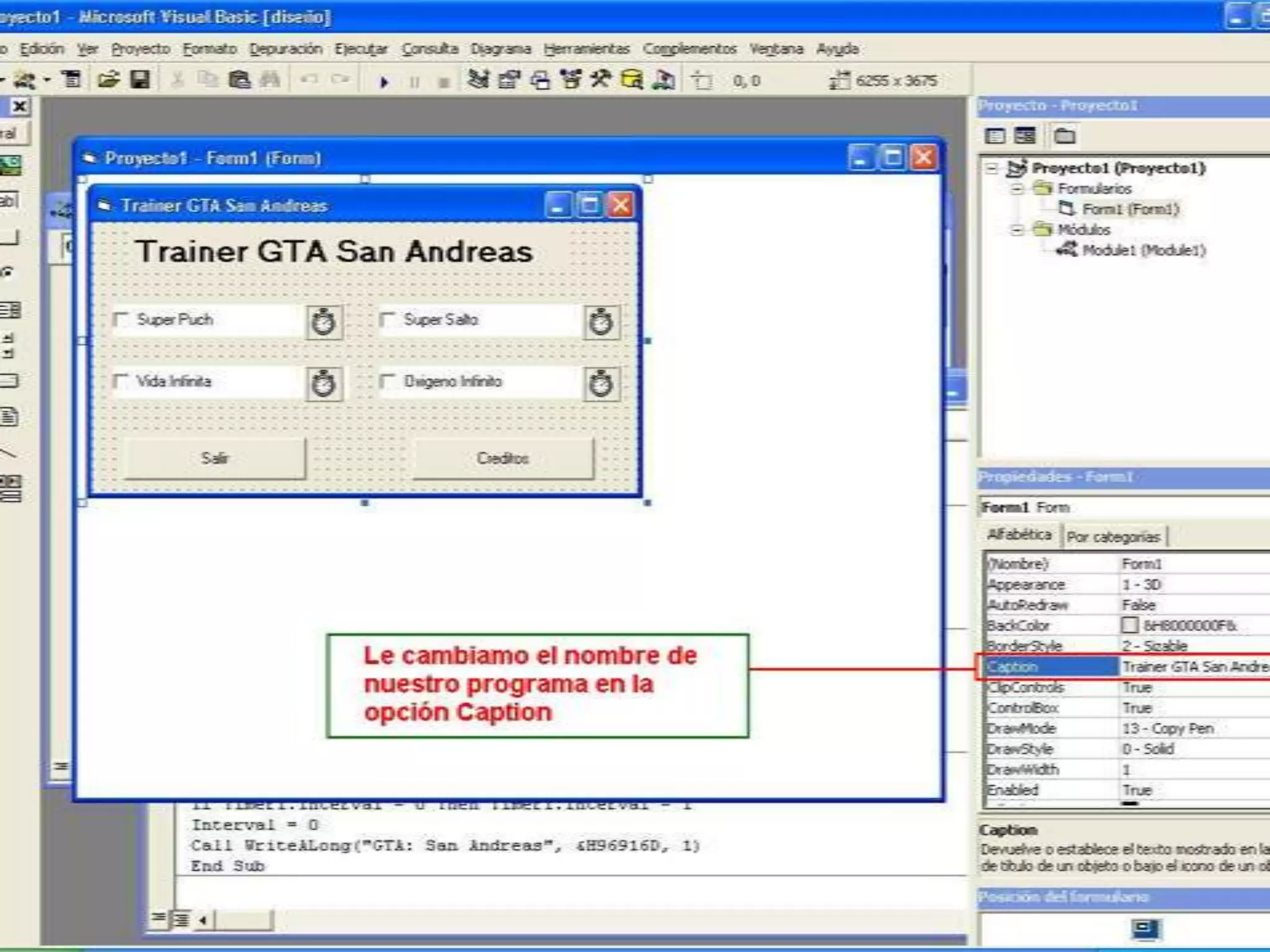
Task: Click the Menu Editor toolbar icon
Action: tap(71, 80)
